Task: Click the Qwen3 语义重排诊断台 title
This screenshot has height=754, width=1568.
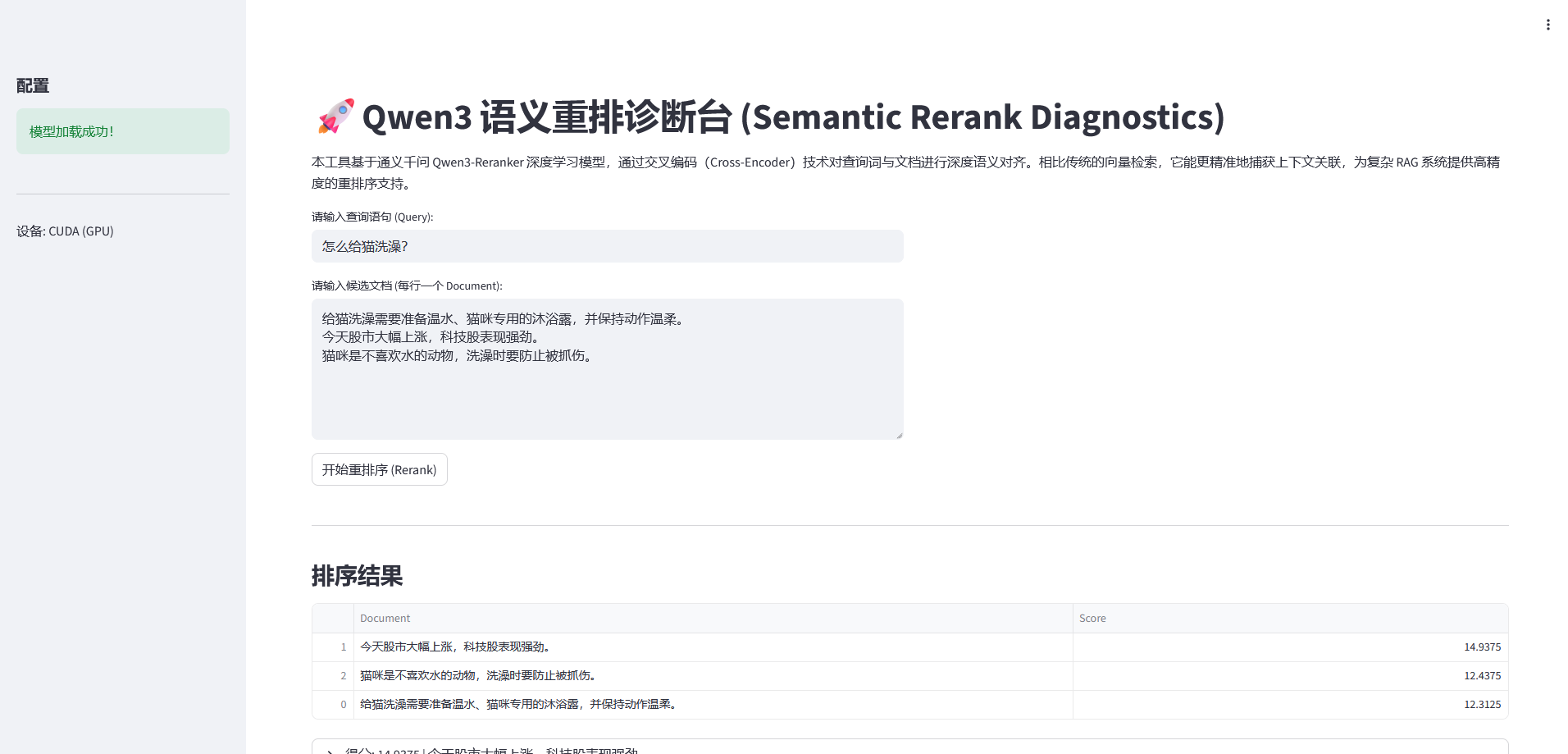Action: click(x=793, y=117)
